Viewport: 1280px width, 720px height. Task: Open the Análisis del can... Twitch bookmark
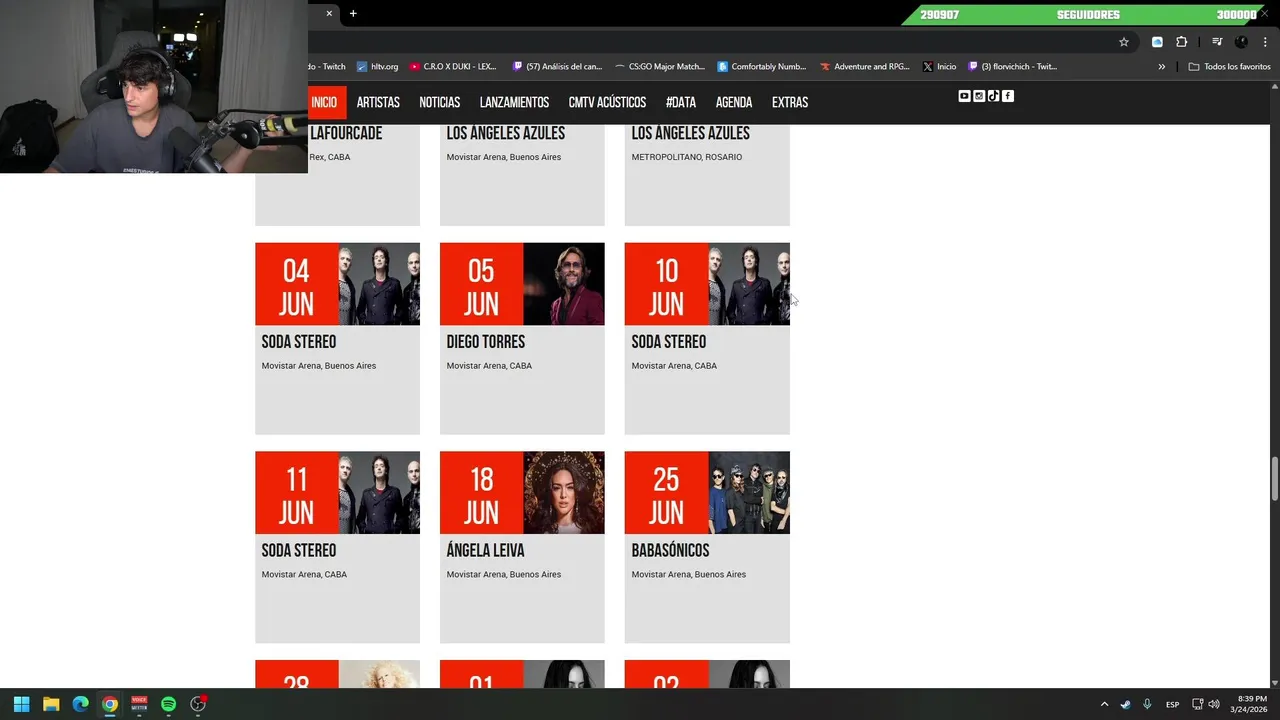coord(557,67)
